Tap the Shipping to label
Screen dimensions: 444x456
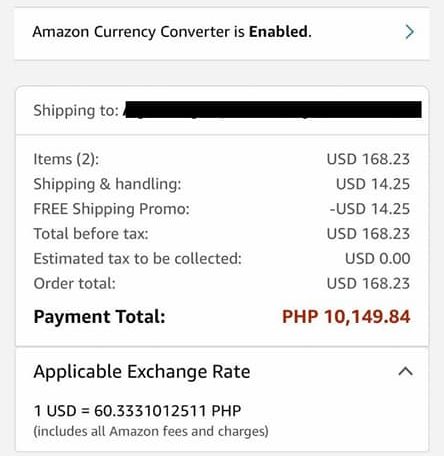pyautogui.click(x=76, y=110)
